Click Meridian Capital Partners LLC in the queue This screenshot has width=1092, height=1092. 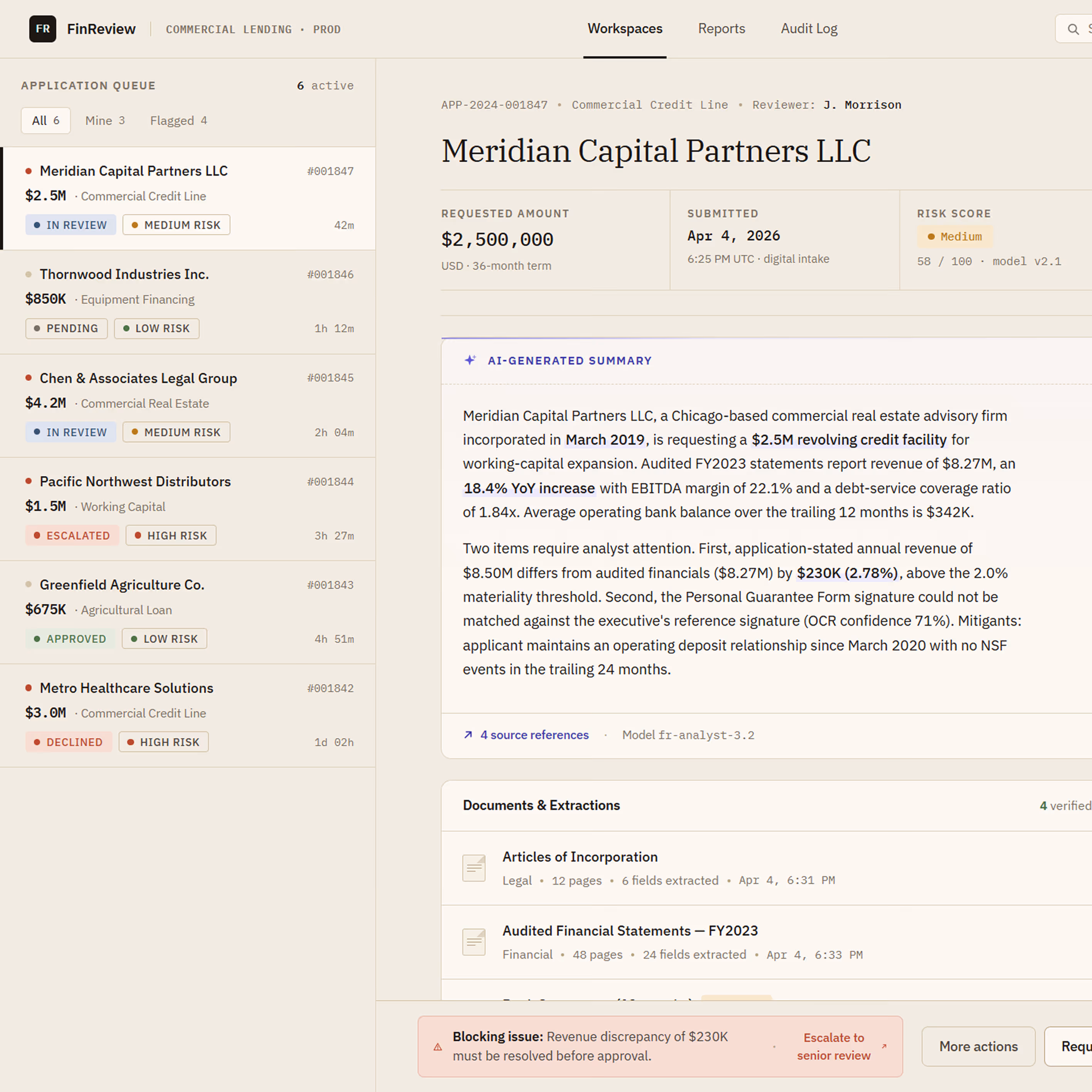tap(188, 198)
